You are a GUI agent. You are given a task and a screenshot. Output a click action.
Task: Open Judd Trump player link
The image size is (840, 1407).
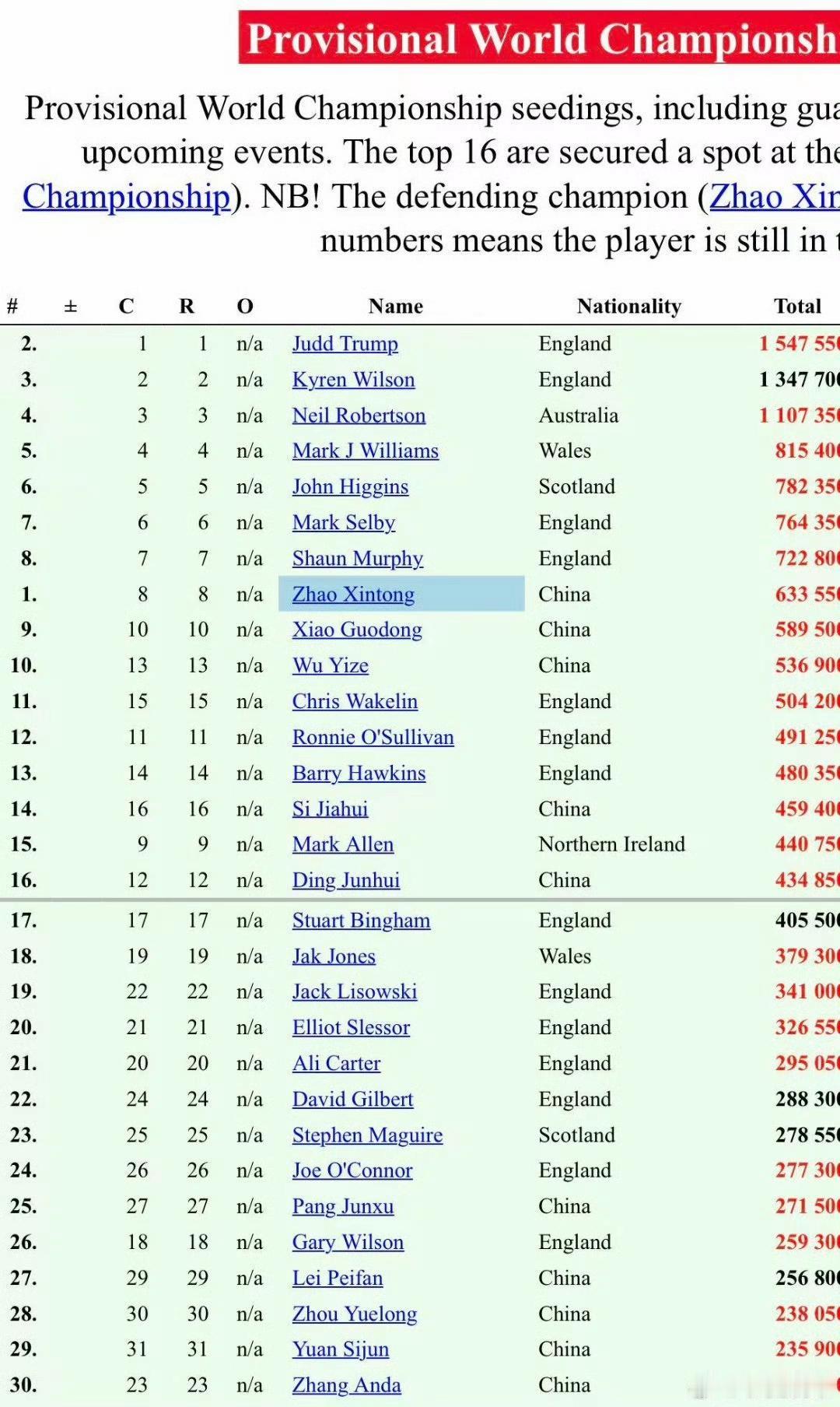tap(345, 344)
